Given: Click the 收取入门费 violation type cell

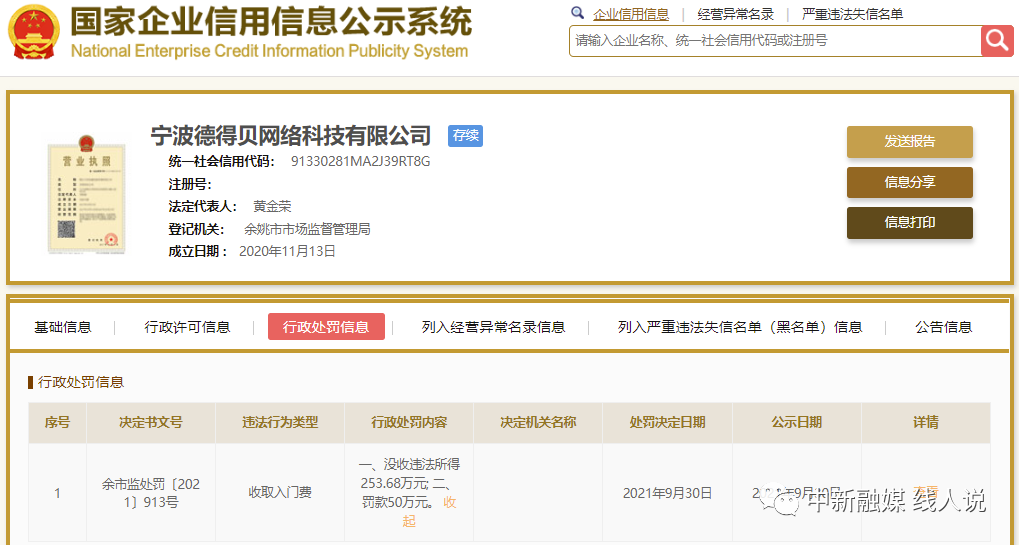Looking at the screenshot, I should click(x=280, y=492).
